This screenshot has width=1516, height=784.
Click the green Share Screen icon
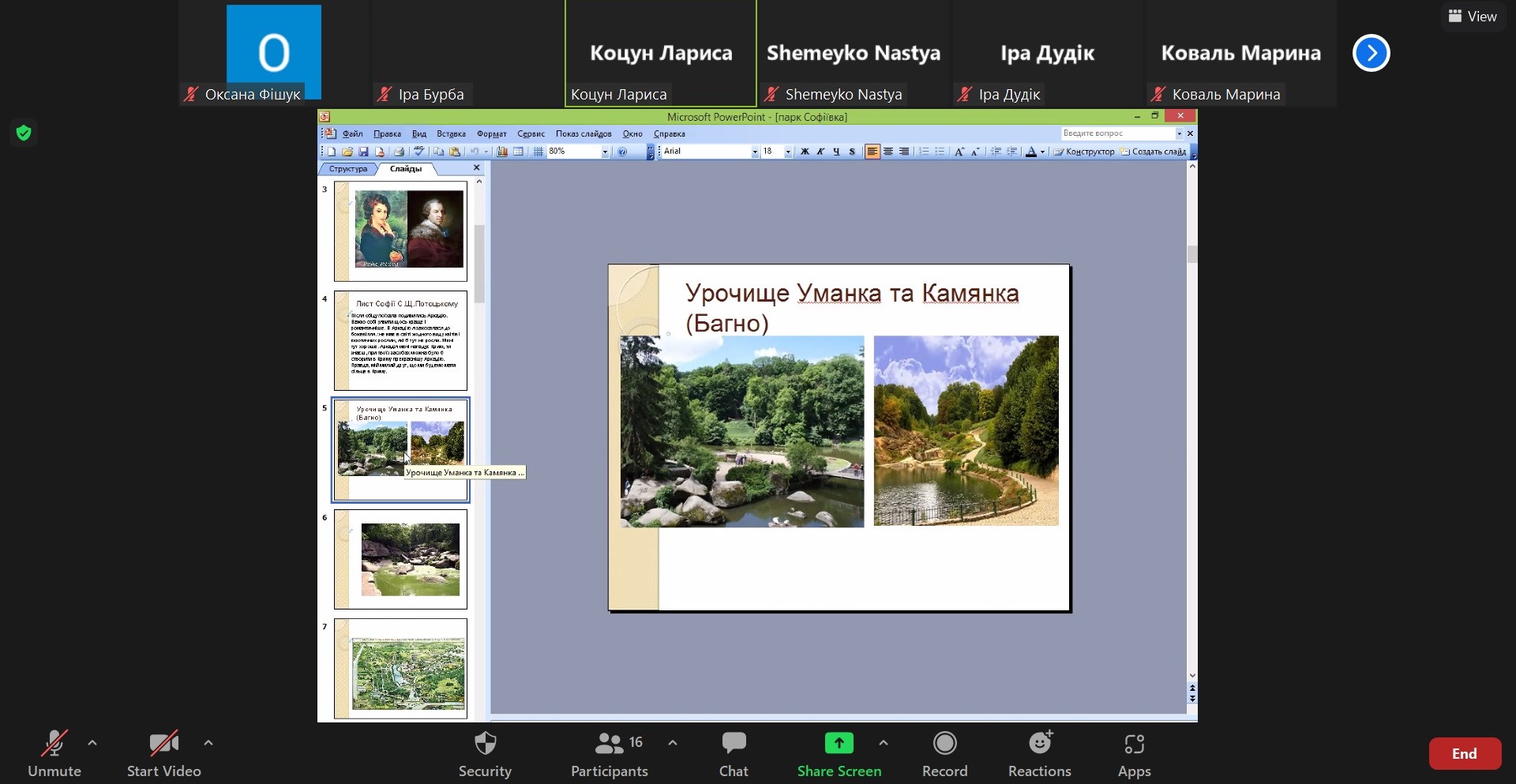pyautogui.click(x=839, y=744)
